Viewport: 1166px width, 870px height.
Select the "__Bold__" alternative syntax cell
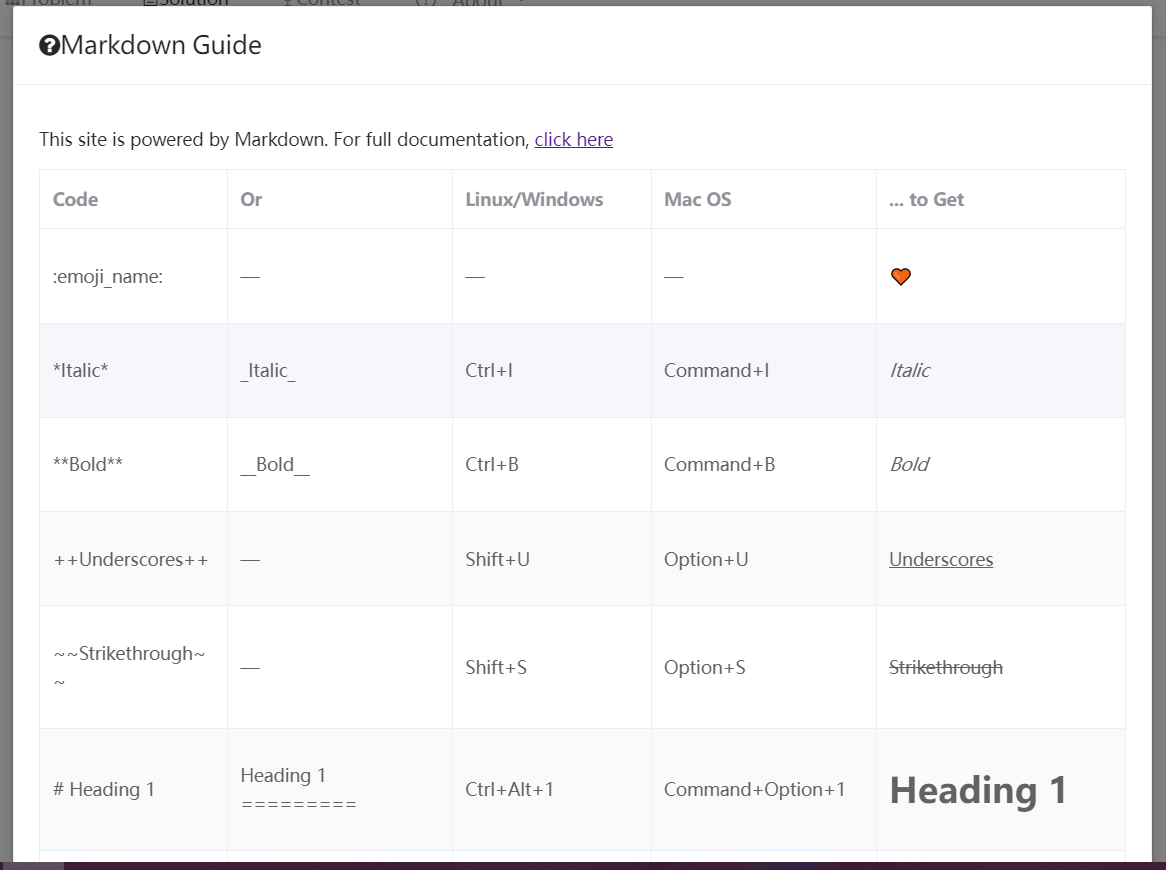tap(275, 465)
